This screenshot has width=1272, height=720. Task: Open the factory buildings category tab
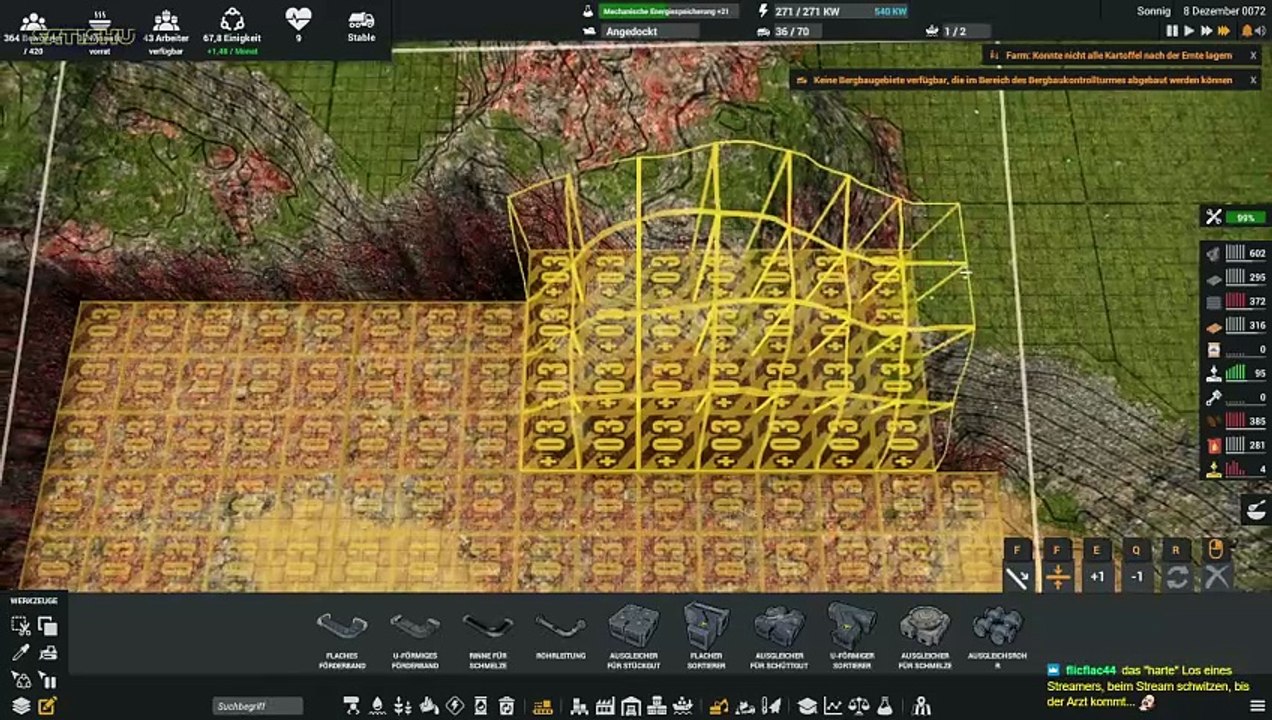click(x=605, y=706)
